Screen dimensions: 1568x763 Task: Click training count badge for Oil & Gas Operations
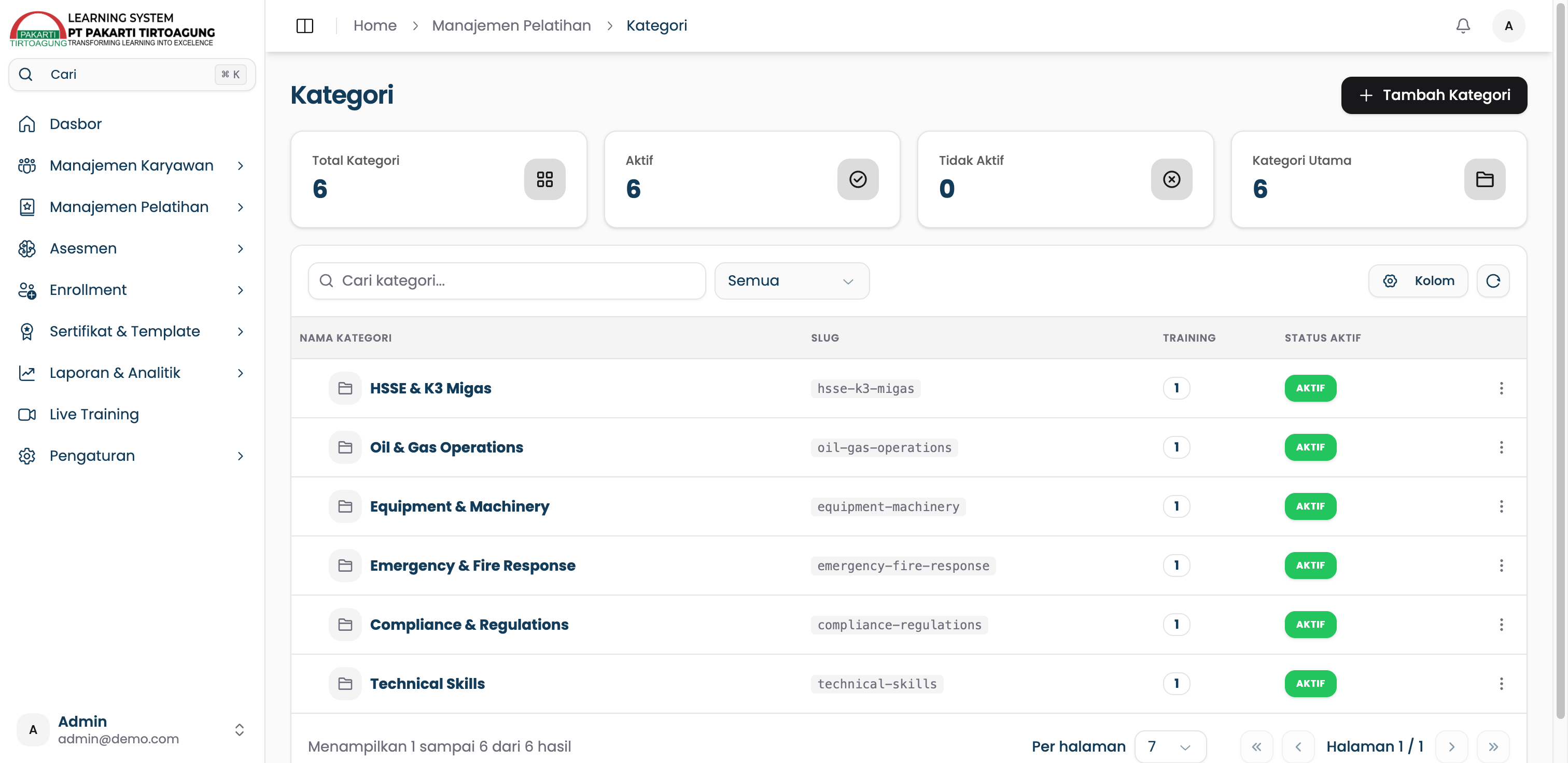[1176, 447]
